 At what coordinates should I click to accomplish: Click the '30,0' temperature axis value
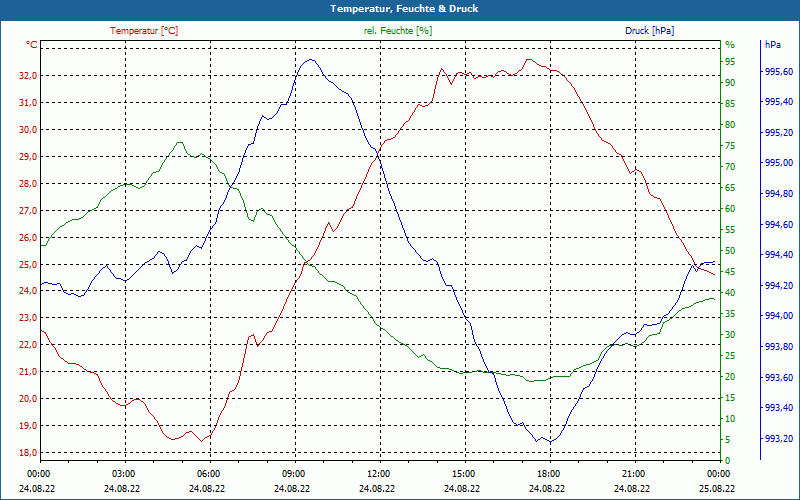click(28, 130)
